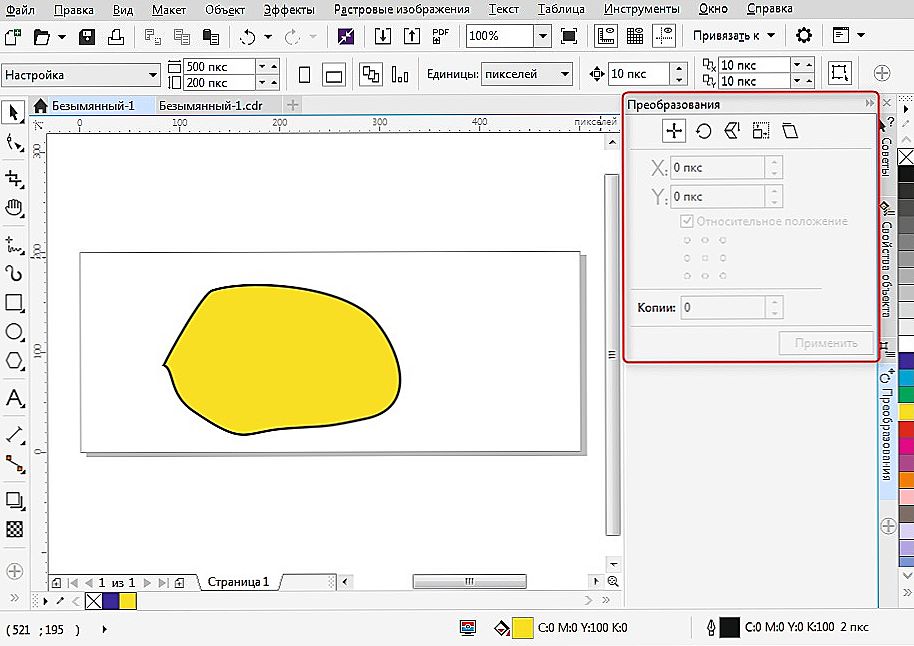Select the Text tool
Image resolution: width=914 pixels, height=646 pixels.
pyautogui.click(x=14, y=398)
